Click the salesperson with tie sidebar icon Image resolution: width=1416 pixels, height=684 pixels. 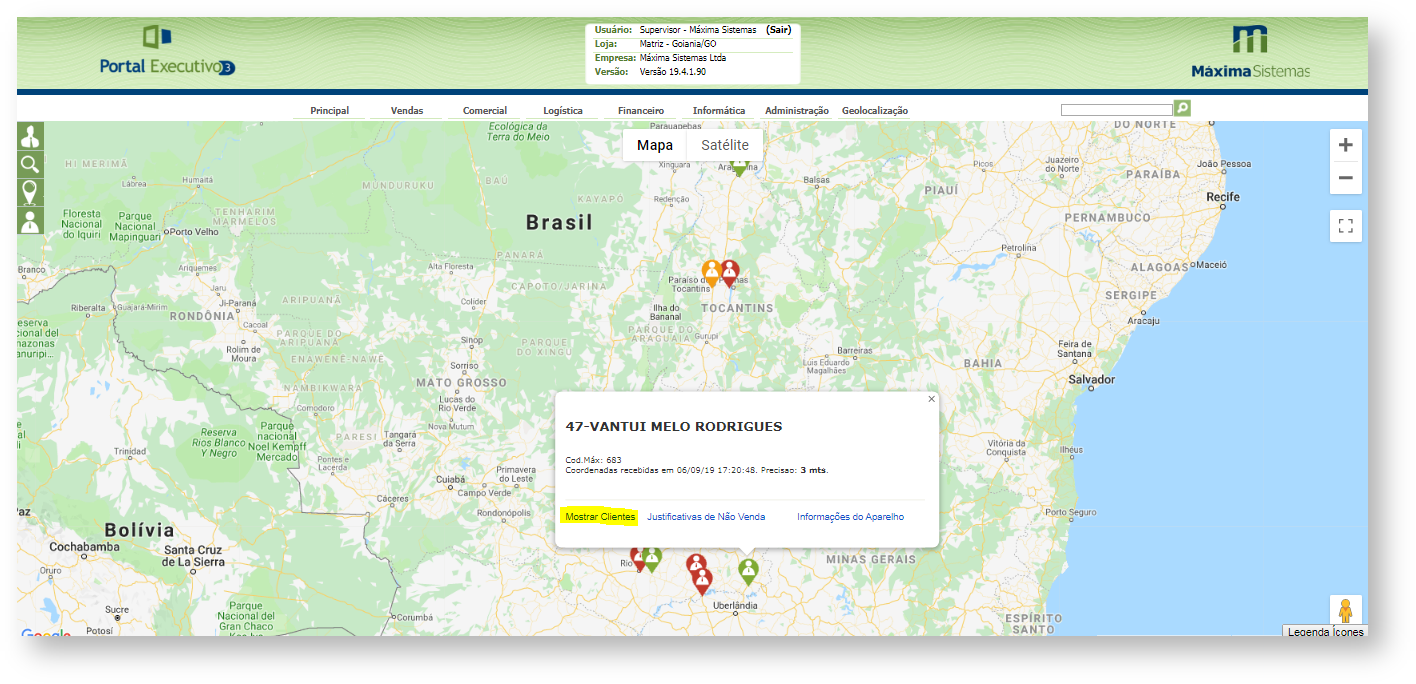pyautogui.click(x=30, y=220)
